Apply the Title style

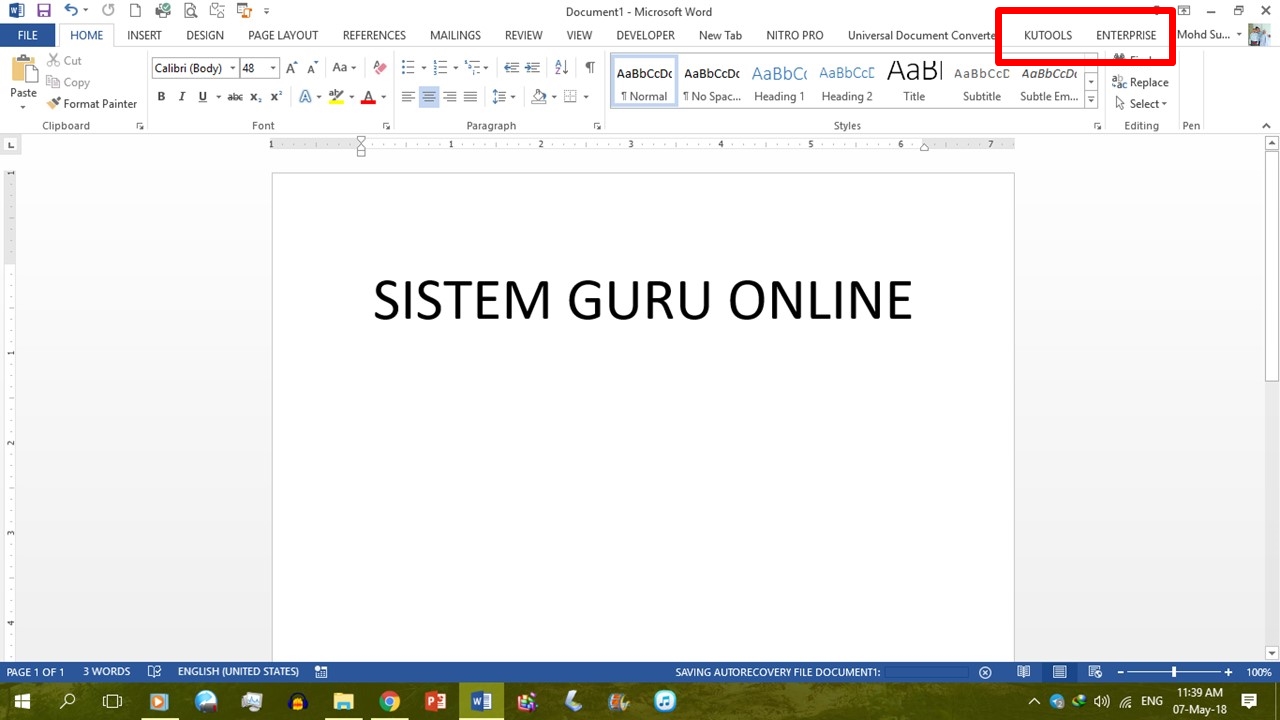(914, 83)
